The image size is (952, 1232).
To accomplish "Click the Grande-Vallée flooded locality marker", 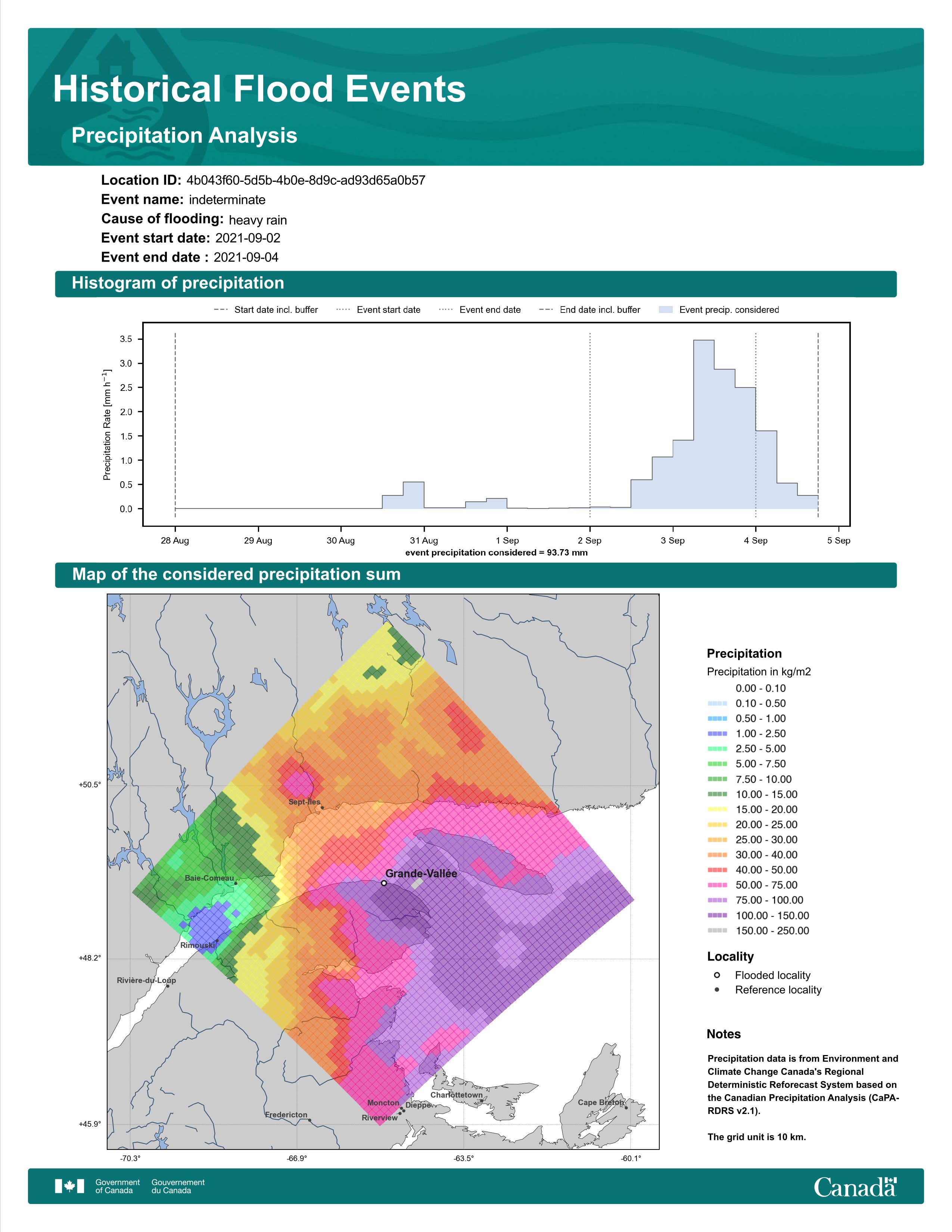I will [x=383, y=883].
